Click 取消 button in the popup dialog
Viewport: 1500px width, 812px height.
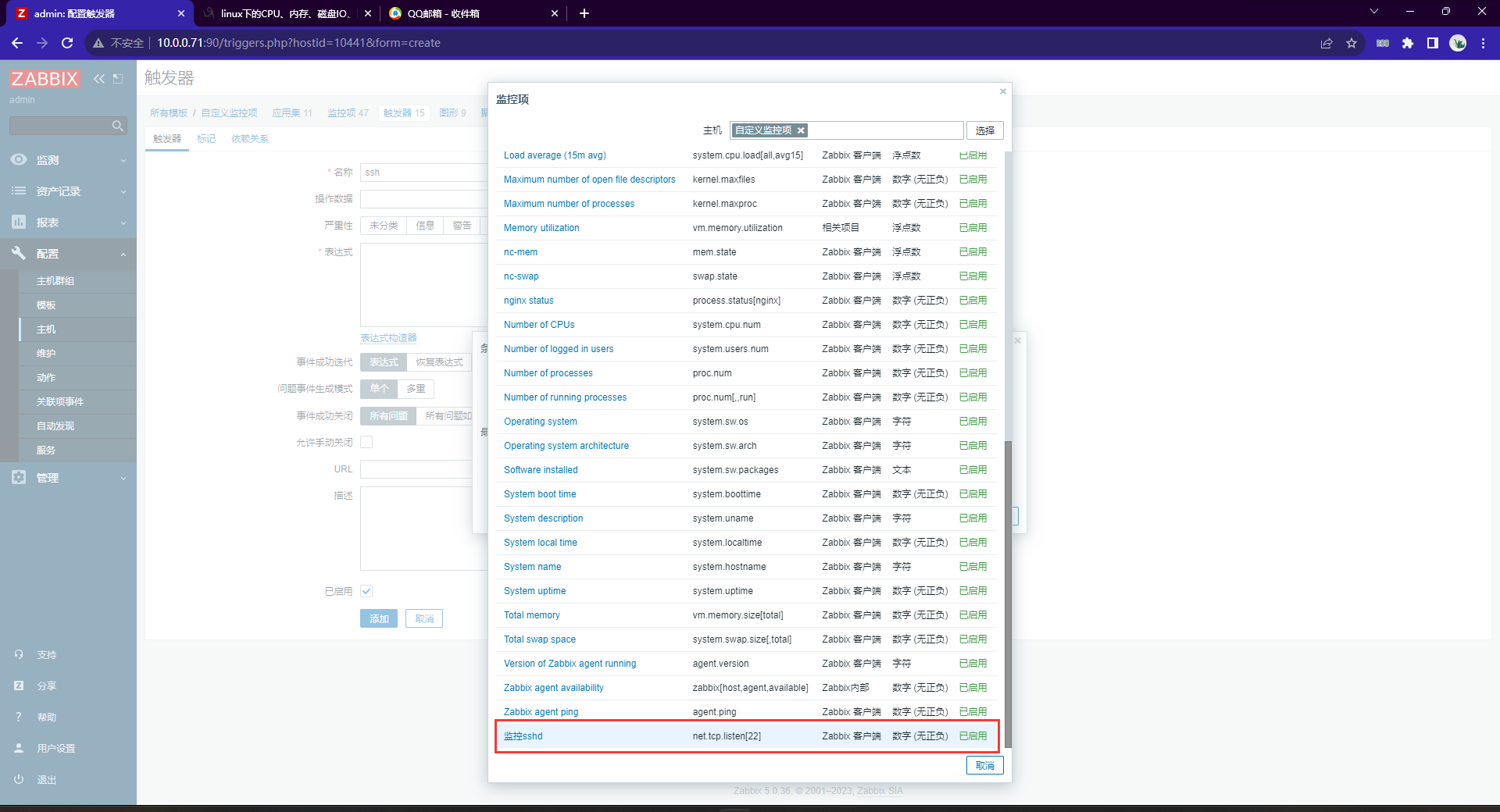[984, 766]
